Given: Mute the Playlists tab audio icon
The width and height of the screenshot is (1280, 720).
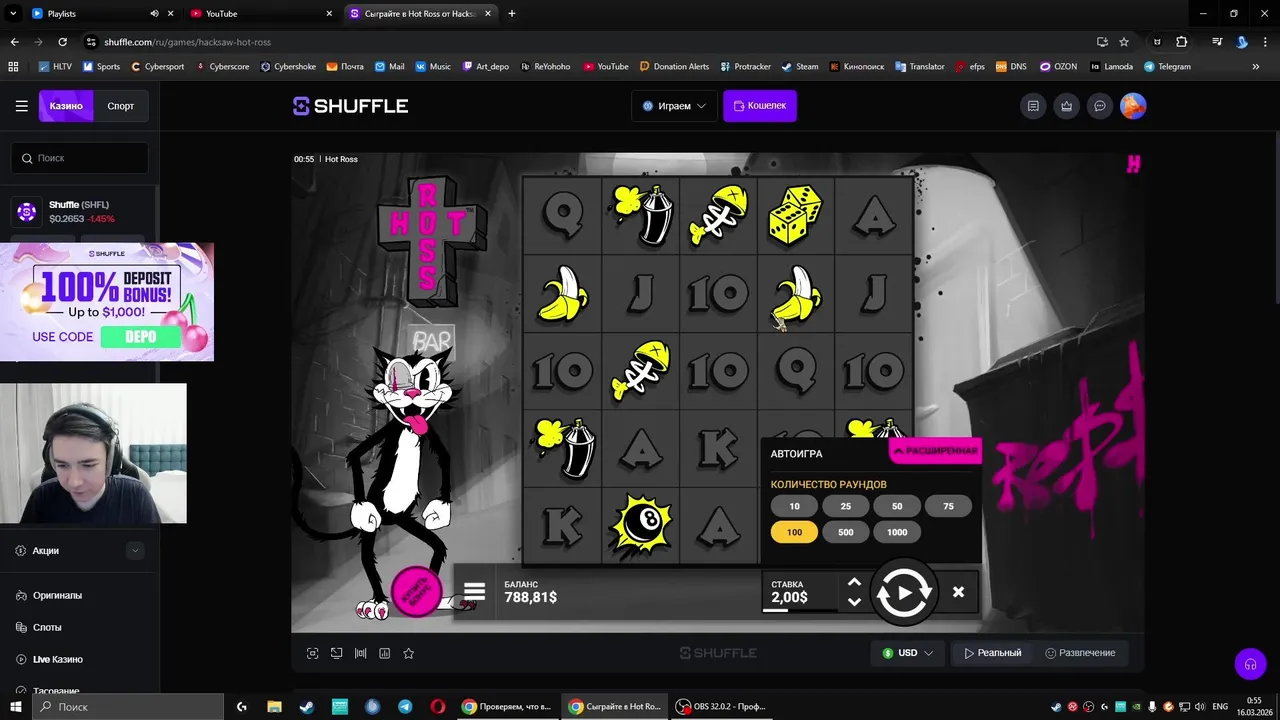Looking at the screenshot, I should [x=154, y=14].
